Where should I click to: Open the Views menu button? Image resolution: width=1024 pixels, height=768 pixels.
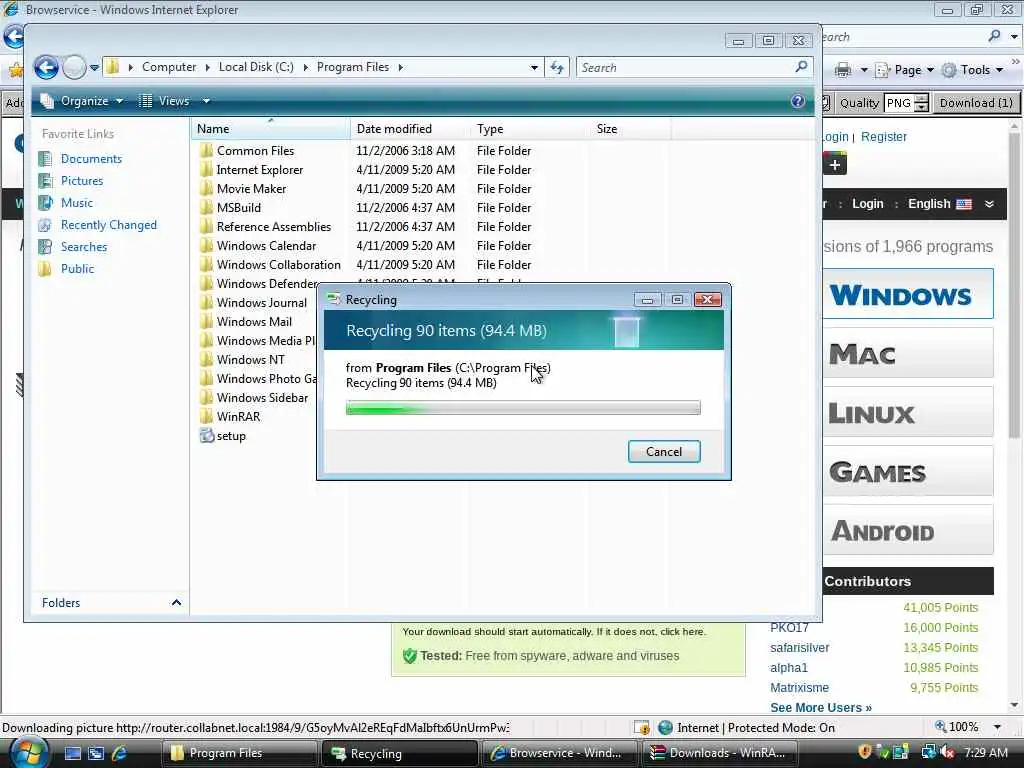coord(165,101)
